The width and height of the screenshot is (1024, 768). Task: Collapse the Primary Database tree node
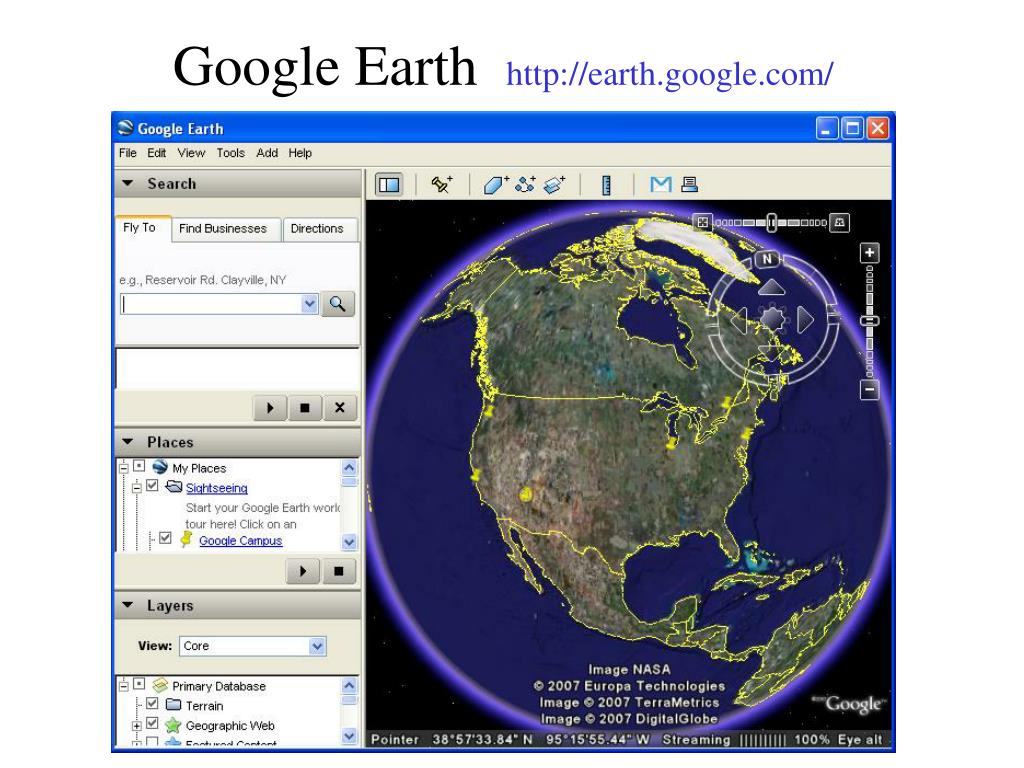click(x=123, y=686)
